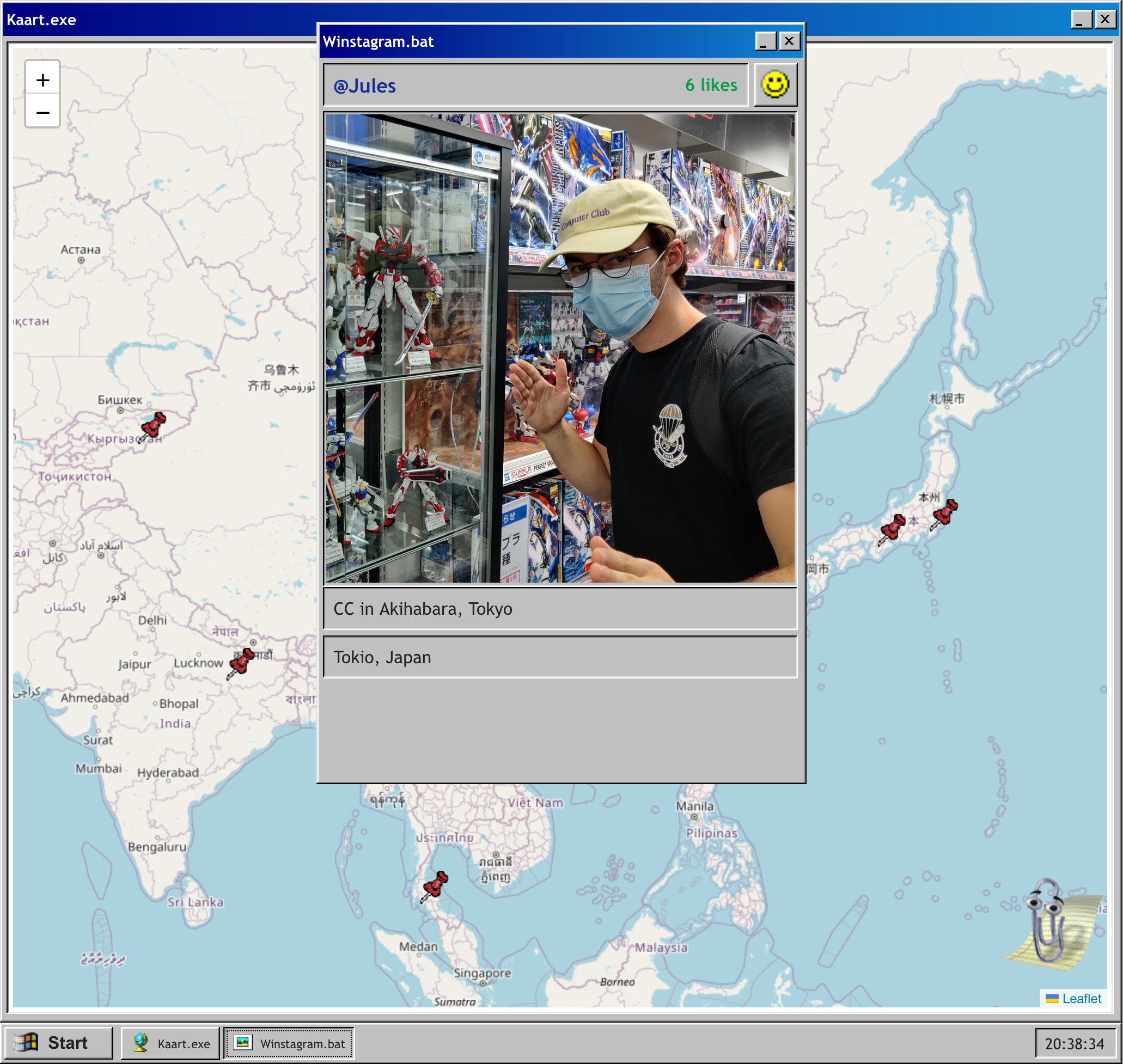Screen dimensions: 1123x1064
Task: Zoom out the map with minus
Action: coord(42,112)
